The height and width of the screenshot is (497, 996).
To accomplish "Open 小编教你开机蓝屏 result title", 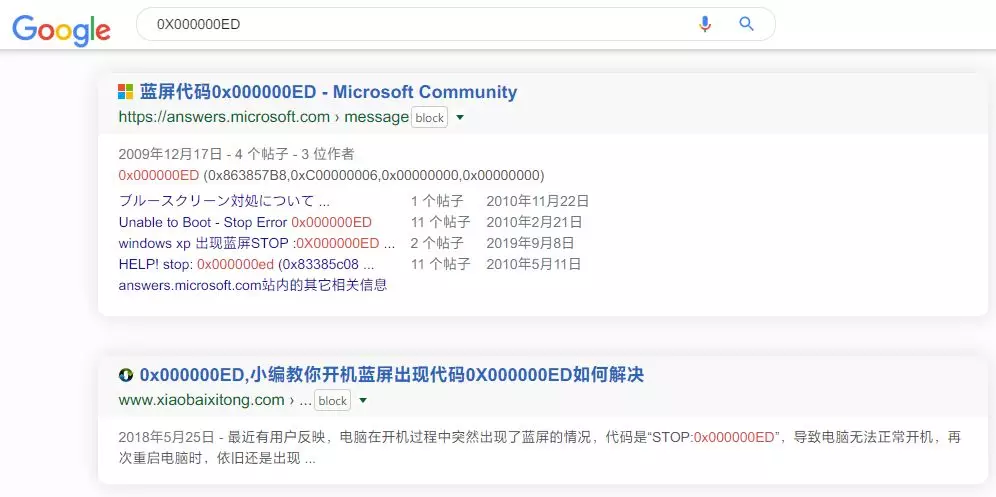I will [x=392, y=375].
